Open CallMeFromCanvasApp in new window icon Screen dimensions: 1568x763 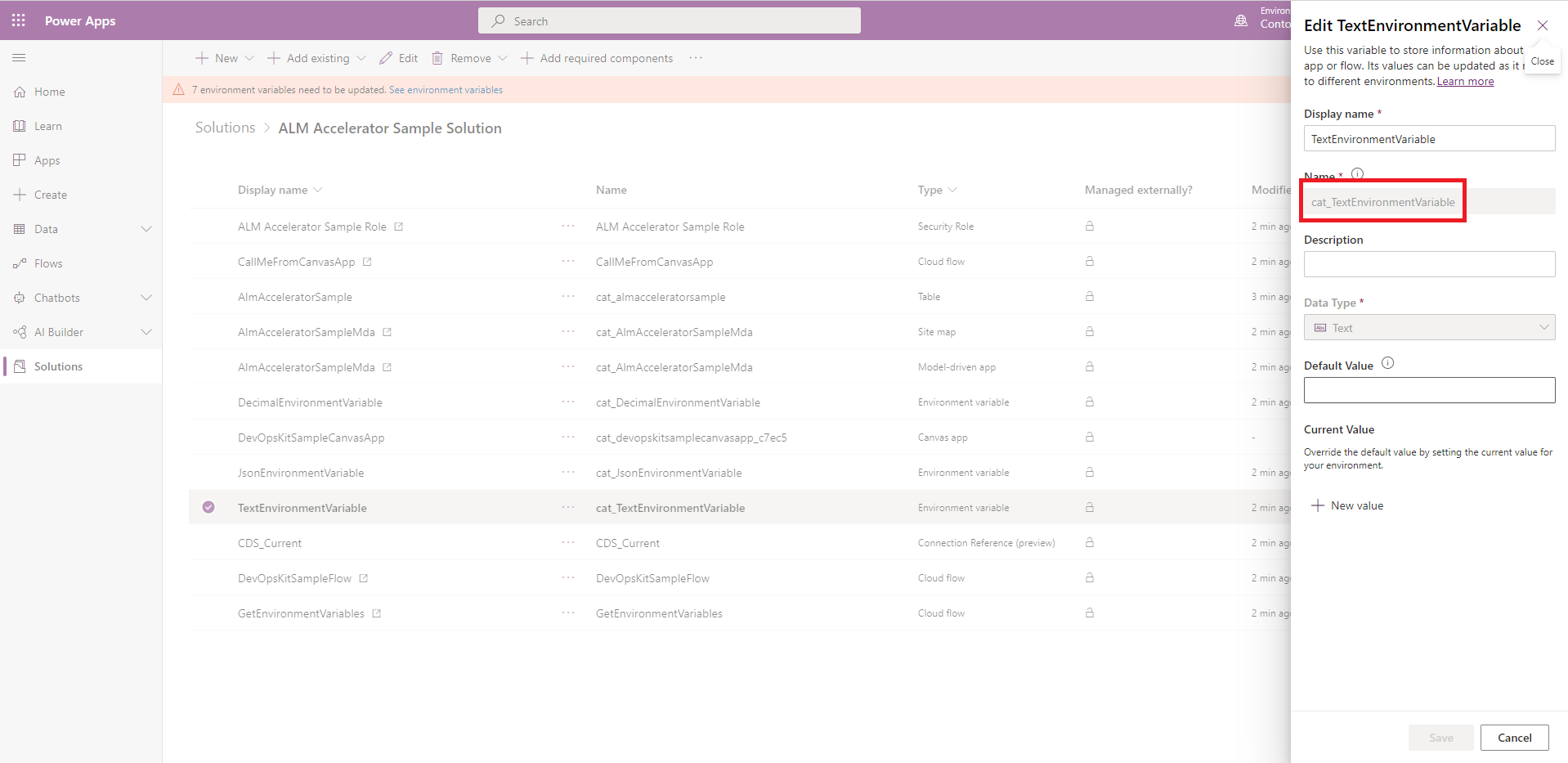367,262
